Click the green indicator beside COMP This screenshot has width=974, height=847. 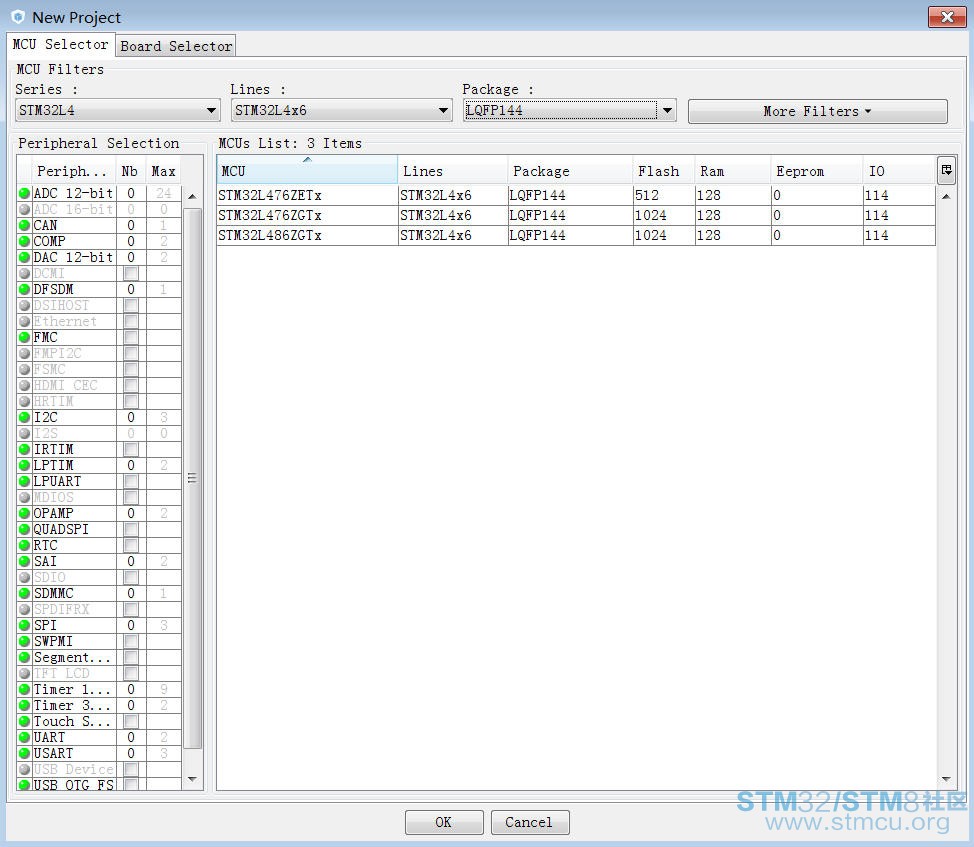(24, 242)
